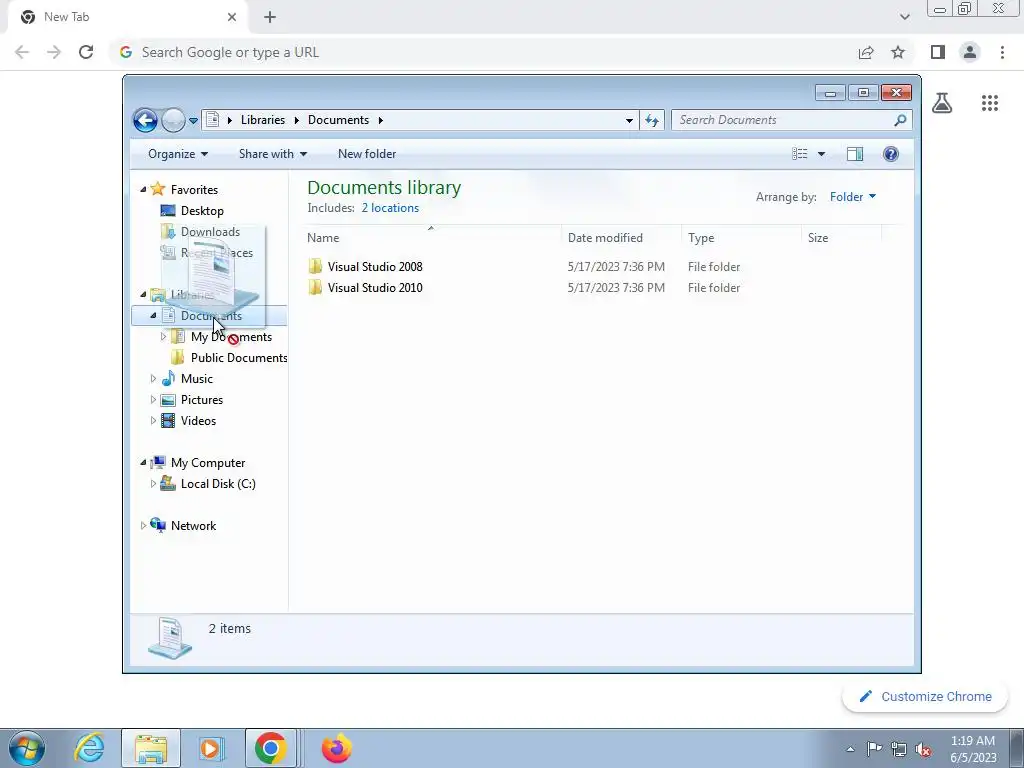Screen dimensions: 1024x768
Task: Expand the Local Disk (C:) node
Action: click(153, 484)
